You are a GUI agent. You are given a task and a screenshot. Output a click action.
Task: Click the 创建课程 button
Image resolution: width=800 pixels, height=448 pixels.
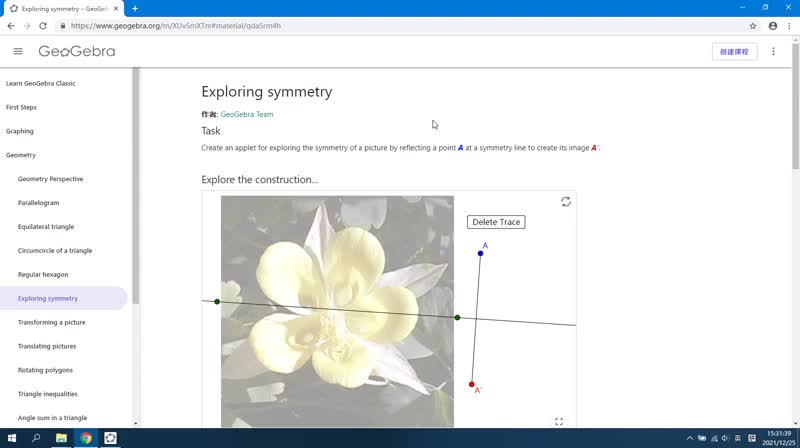point(734,52)
